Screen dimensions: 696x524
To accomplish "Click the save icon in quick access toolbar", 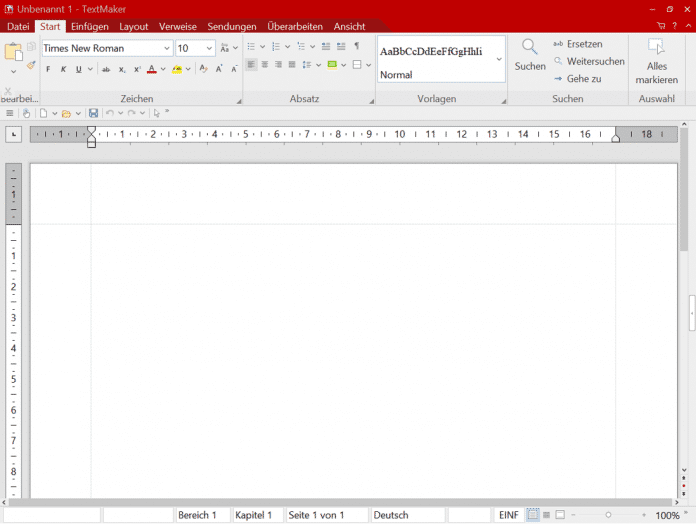I will point(93,113).
